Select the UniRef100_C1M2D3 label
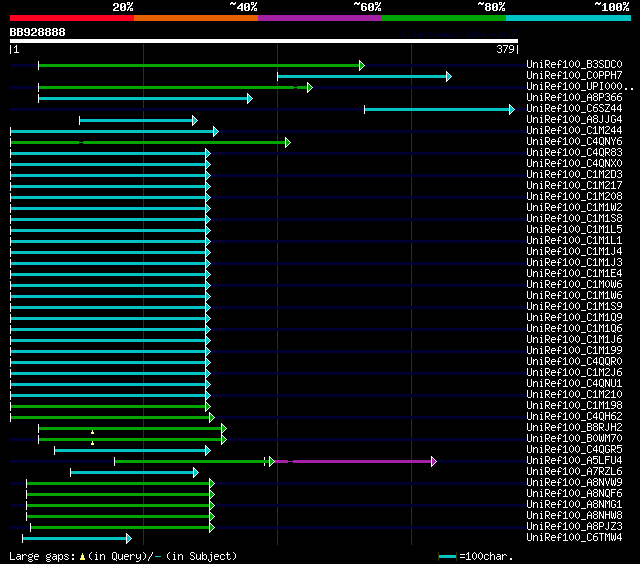Screen dimensions: 640x564 click(574, 175)
